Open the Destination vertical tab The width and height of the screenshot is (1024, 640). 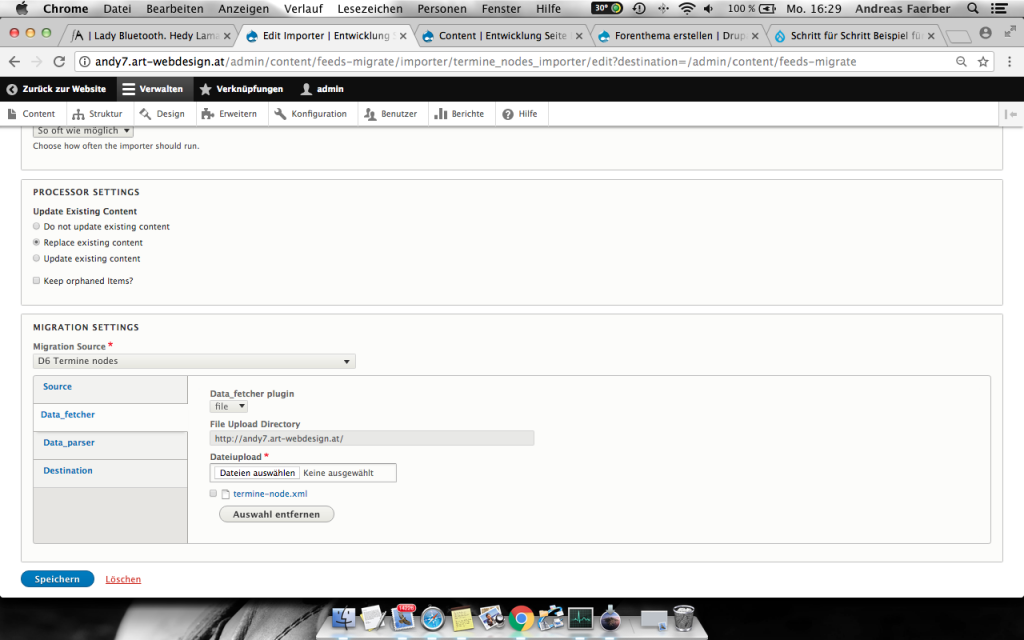[68, 471]
